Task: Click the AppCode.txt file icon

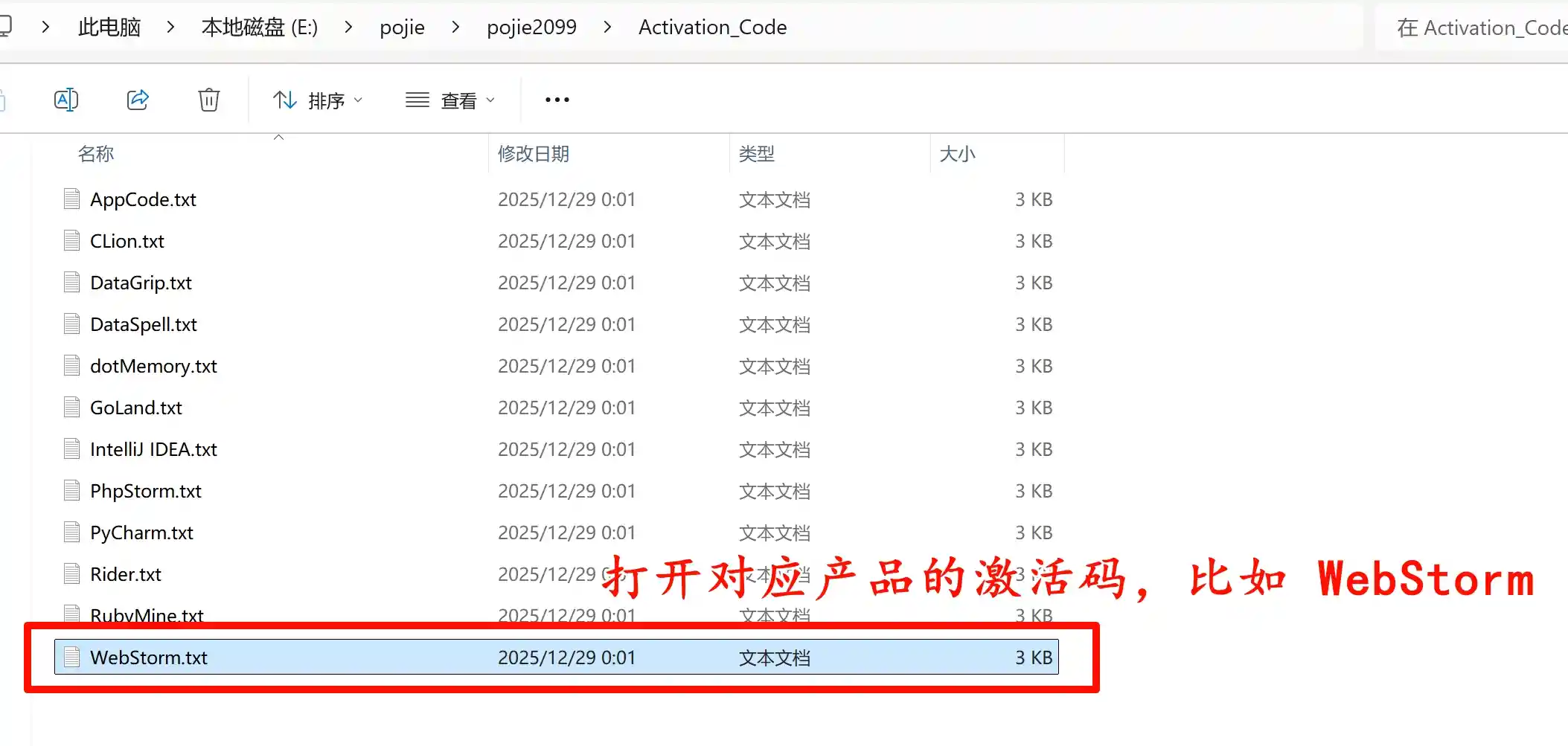Action: 72,199
